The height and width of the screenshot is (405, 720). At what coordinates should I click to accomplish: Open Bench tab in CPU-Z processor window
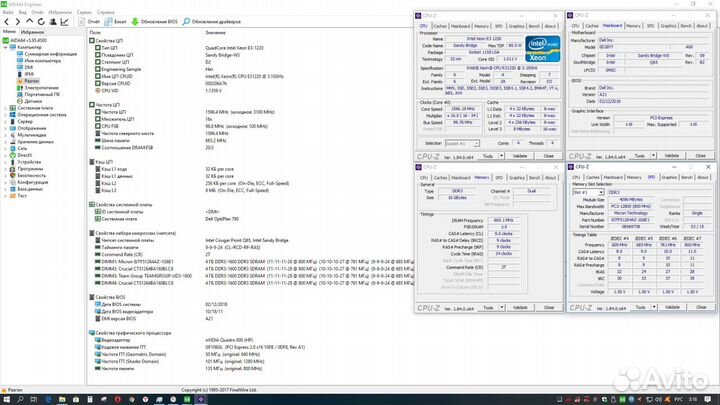coord(534,26)
